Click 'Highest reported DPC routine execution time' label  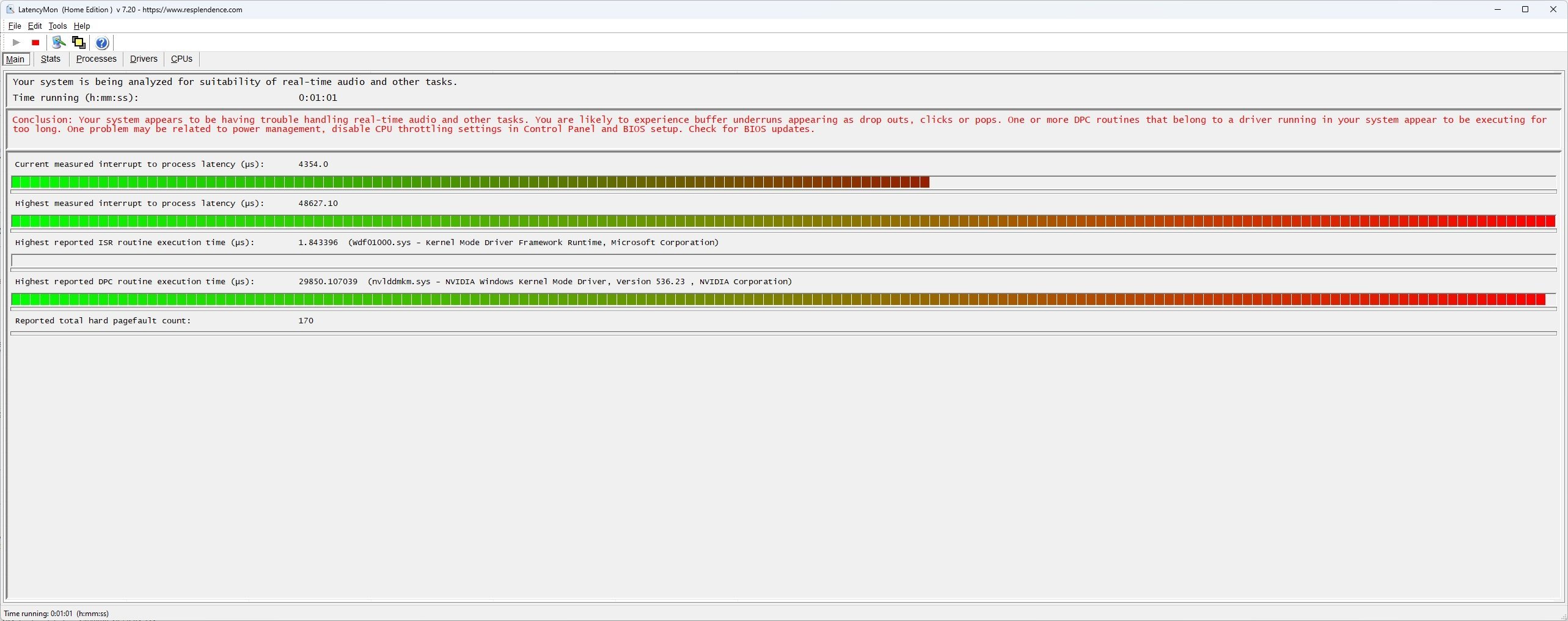tap(134, 282)
